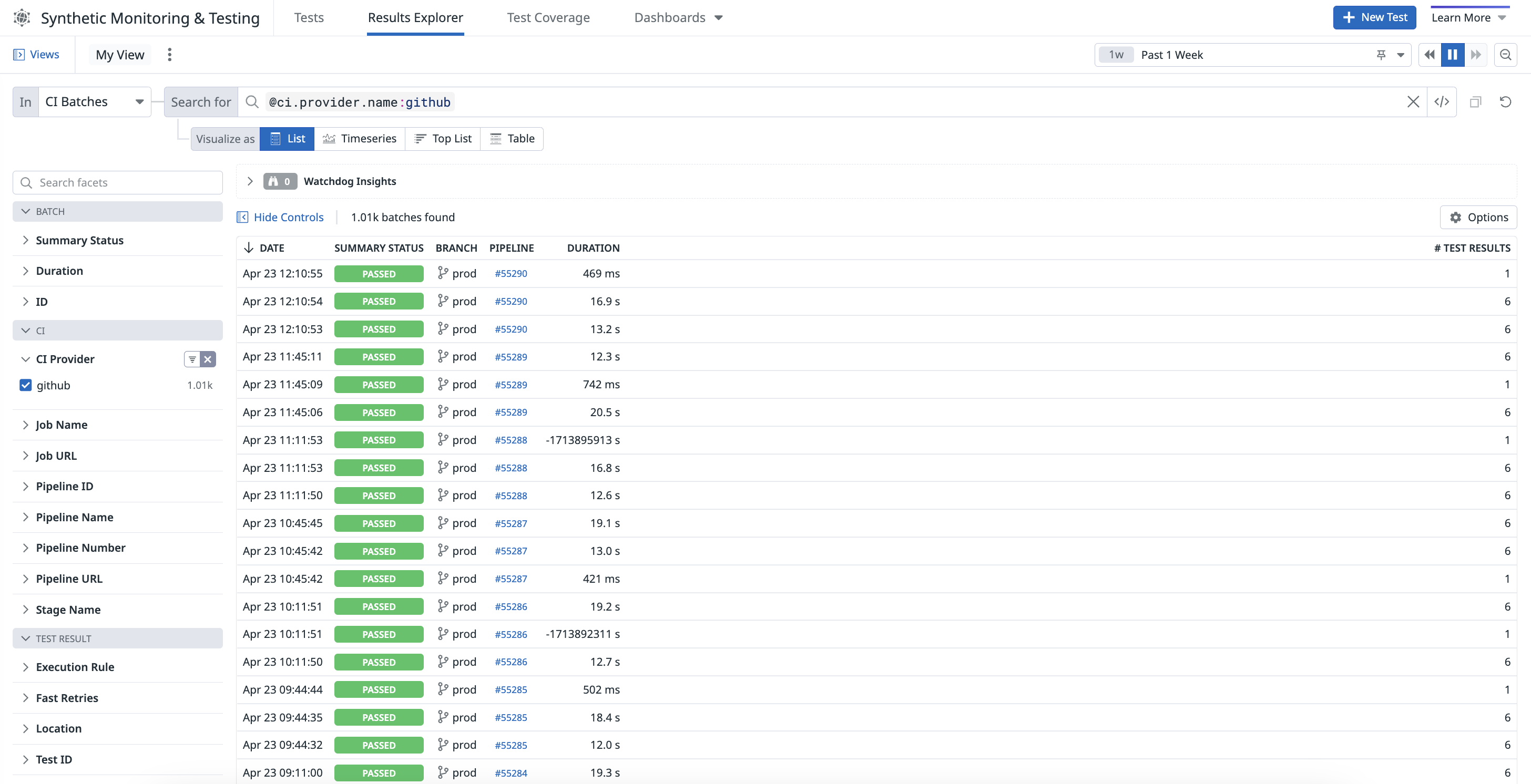Viewport: 1531px width, 784px height.
Task: Open My View options kebab menu
Action: [x=169, y=55]
